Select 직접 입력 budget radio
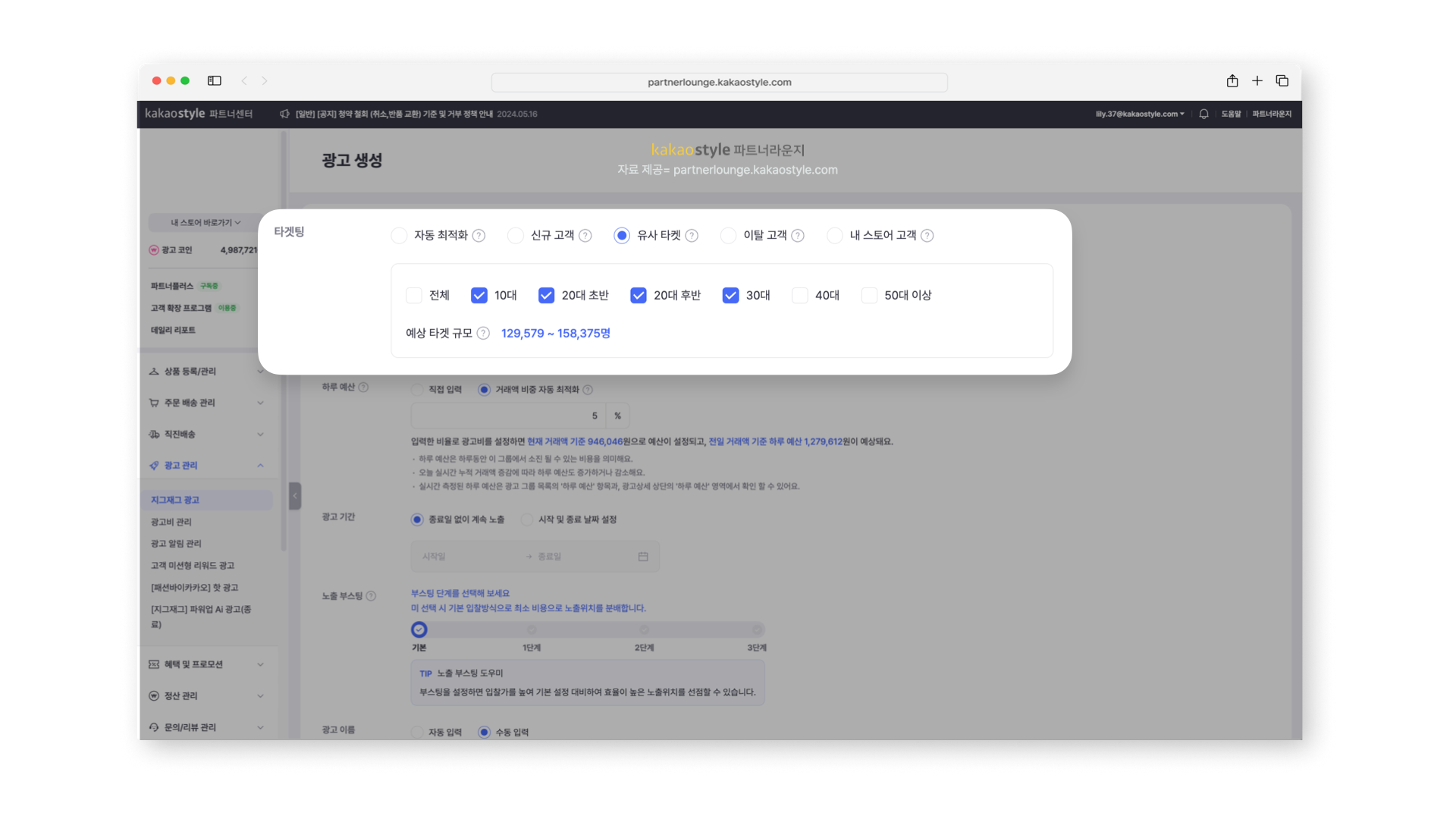The image size is (1456, 819). point(417,390)
